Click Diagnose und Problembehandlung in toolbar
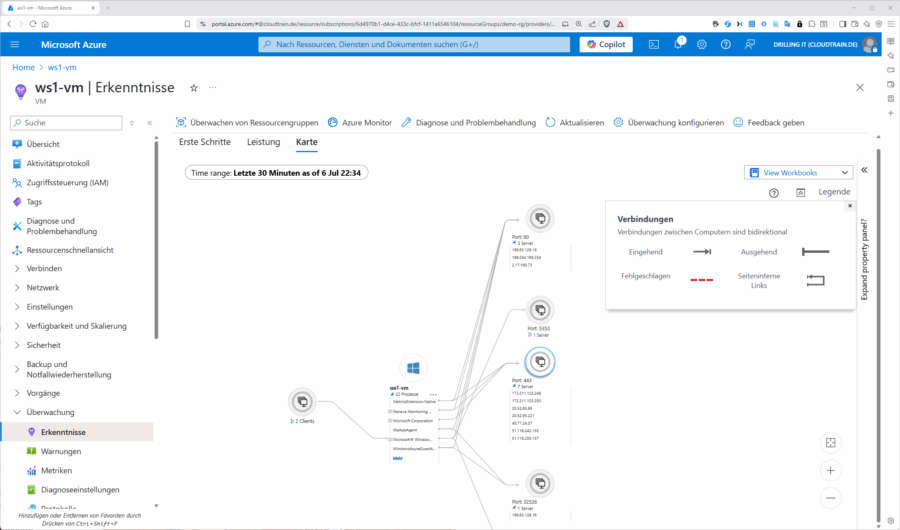 (x=468, y=122)
